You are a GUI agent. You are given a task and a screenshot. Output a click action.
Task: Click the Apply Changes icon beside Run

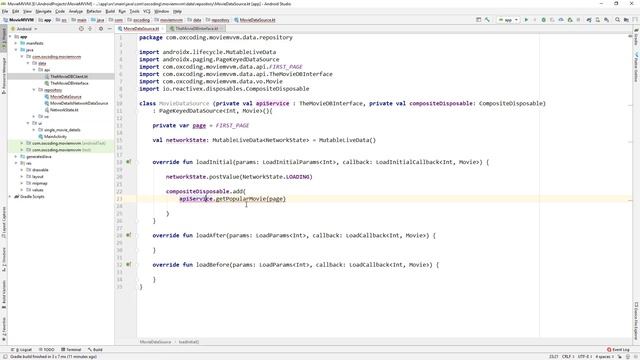(x=535, y=20)
